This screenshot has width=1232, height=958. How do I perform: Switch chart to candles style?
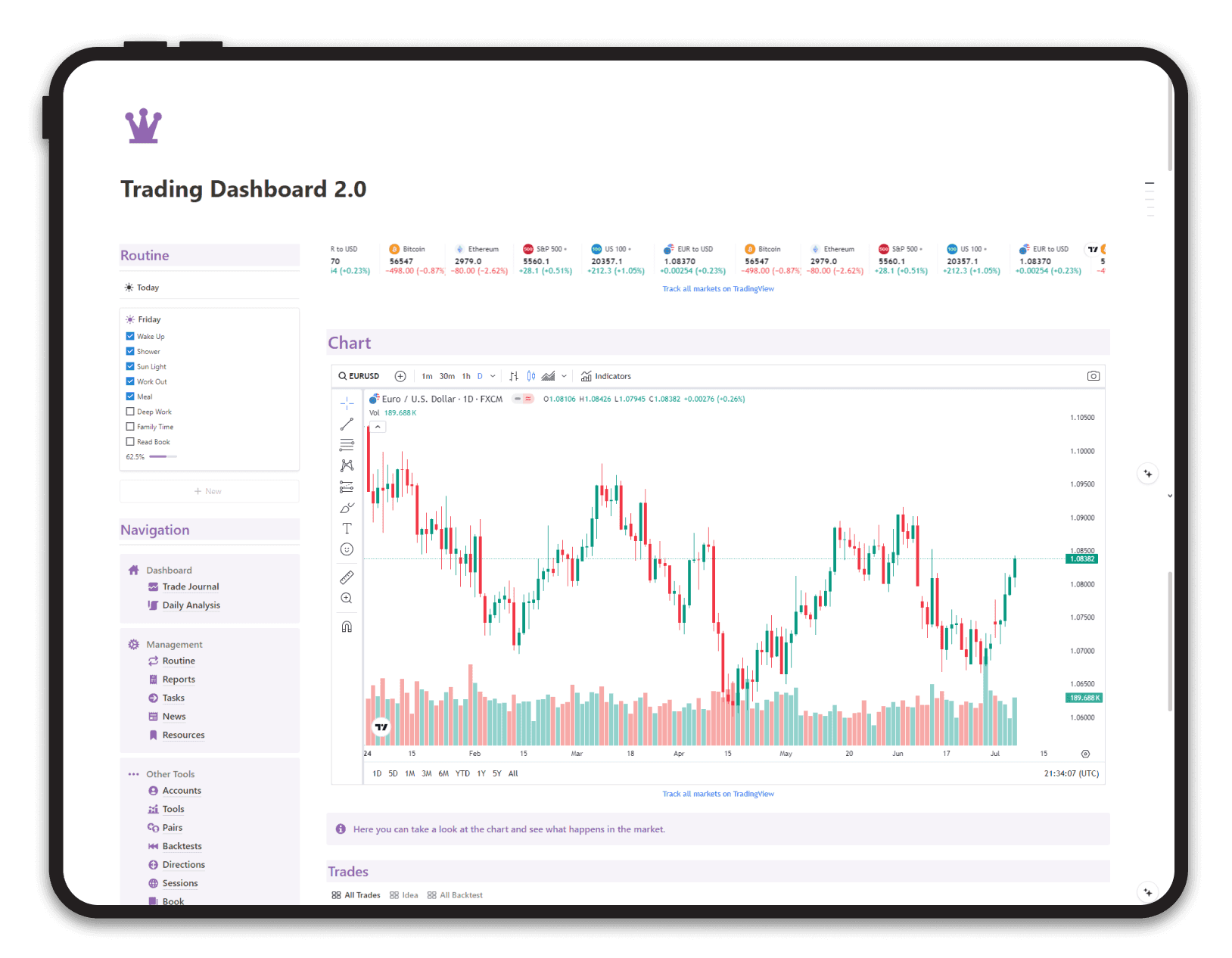click(531, 376)
